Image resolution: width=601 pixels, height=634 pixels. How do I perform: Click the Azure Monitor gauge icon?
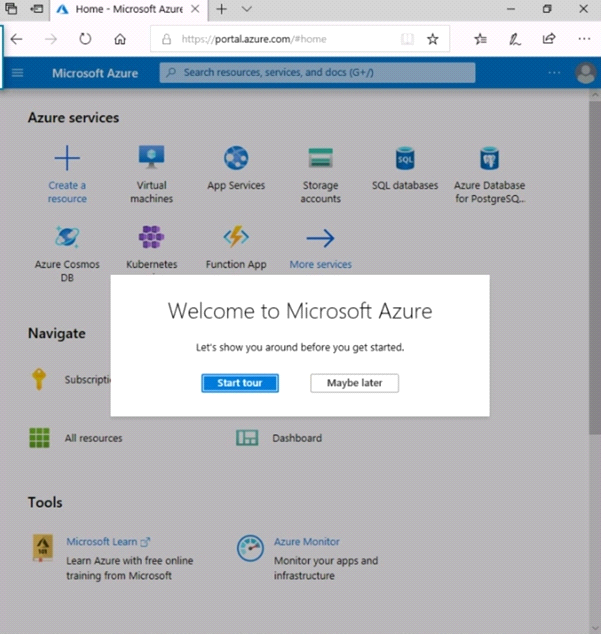pos(250,548)
